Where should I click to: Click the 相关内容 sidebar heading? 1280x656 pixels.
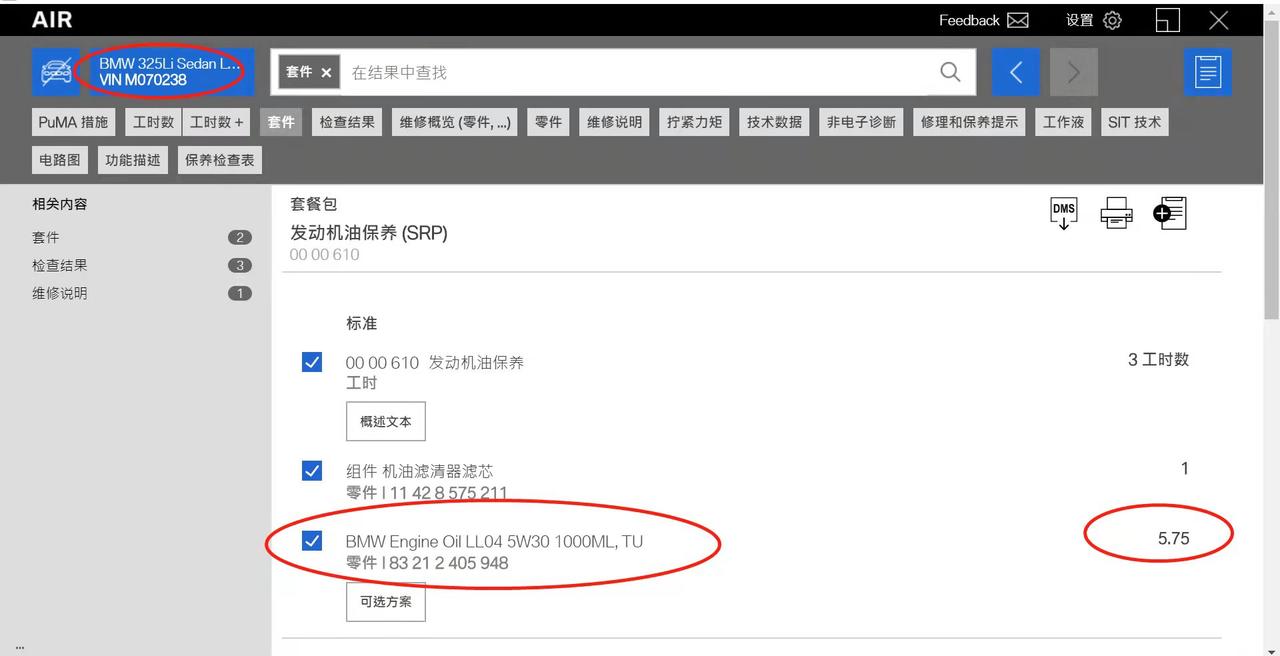[60, 204]
